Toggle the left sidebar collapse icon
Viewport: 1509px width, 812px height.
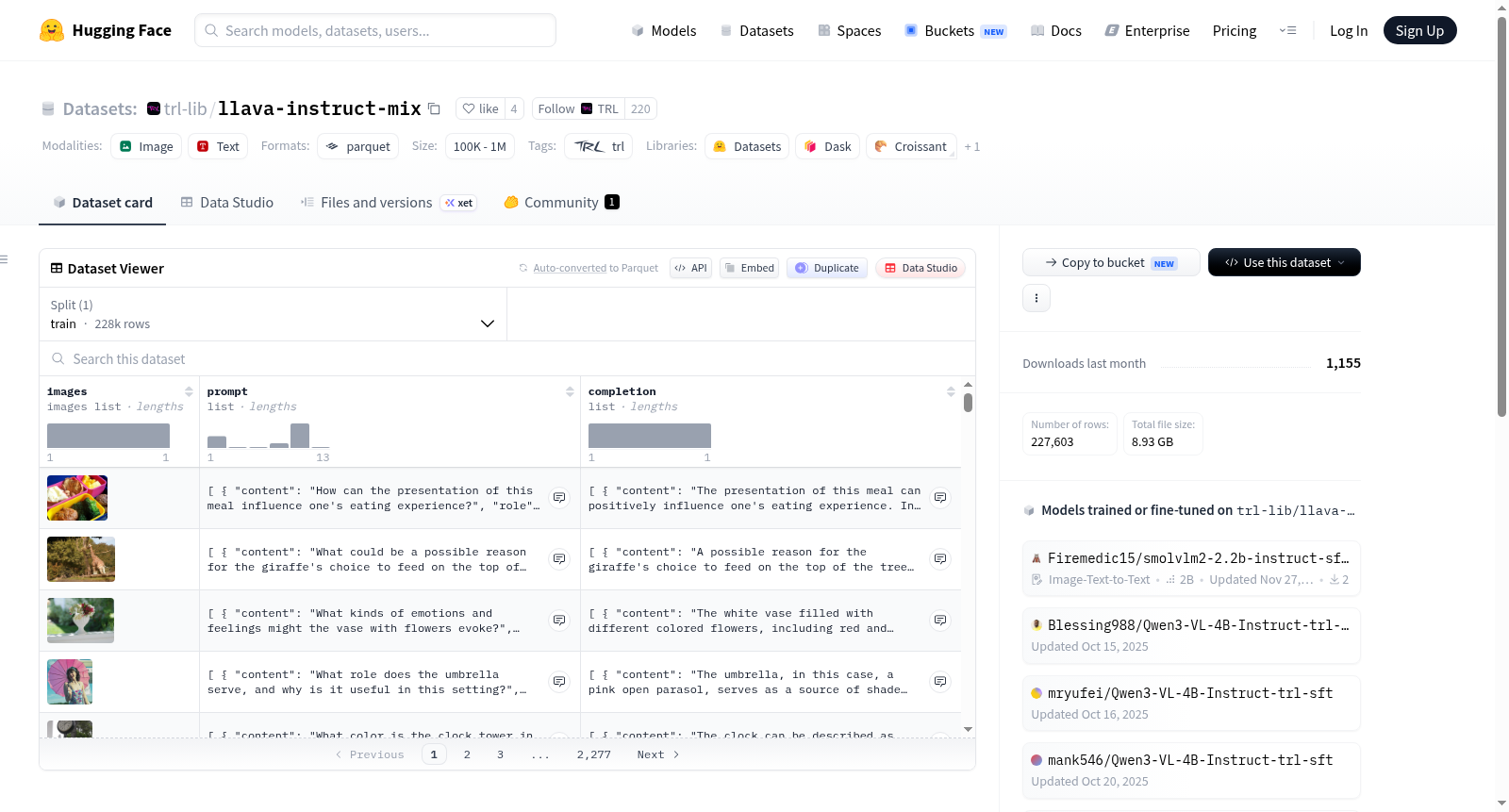4,259
